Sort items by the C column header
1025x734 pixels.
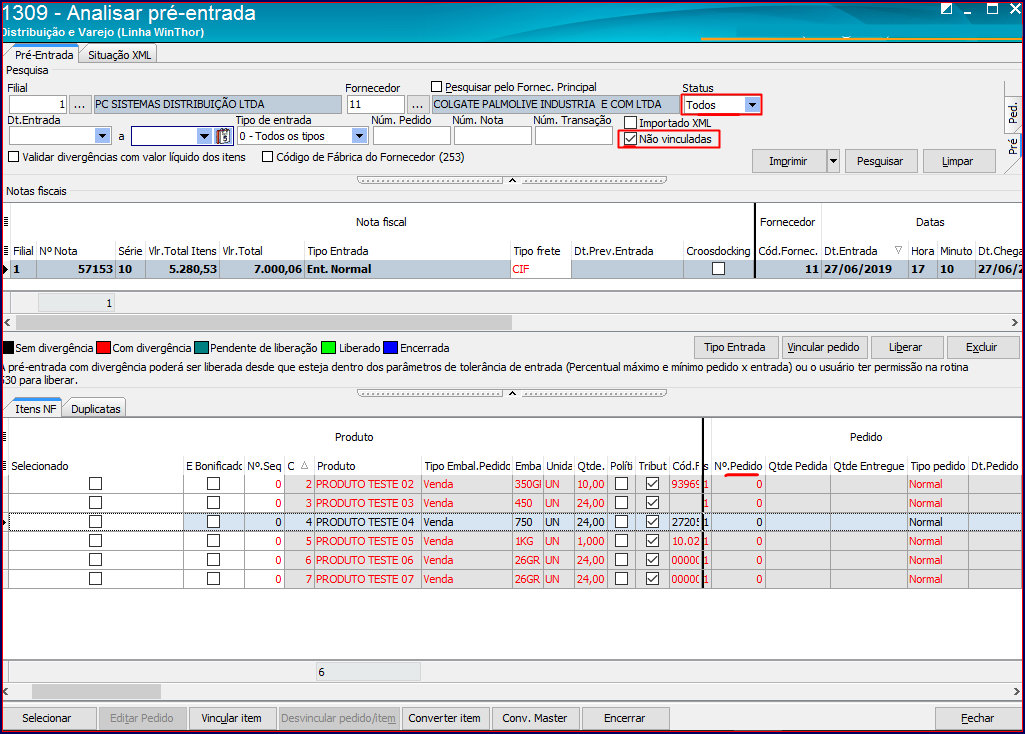[298, 466]
